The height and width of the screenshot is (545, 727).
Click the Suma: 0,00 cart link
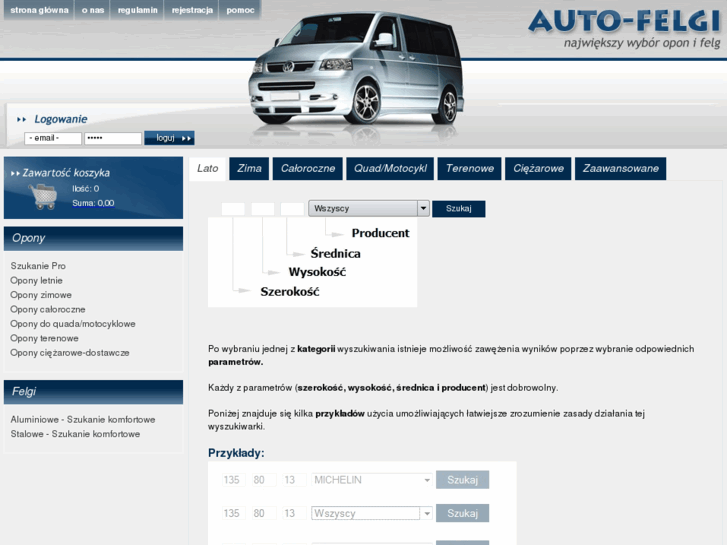[93, 203]
